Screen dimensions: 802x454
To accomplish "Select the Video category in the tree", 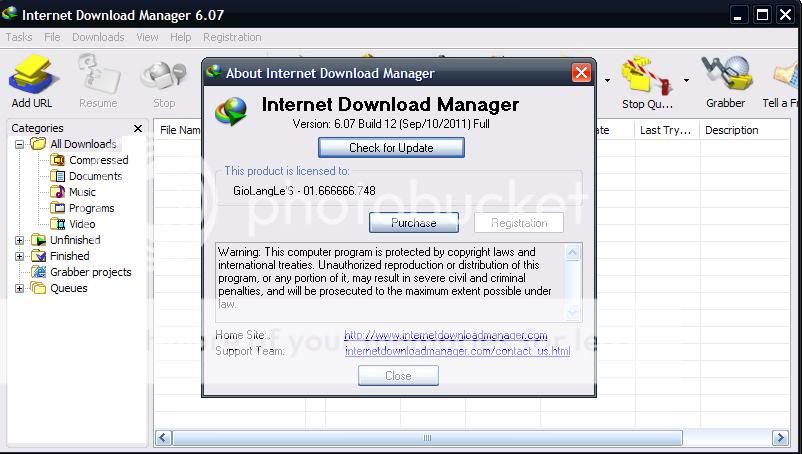I will (x=82, y=224).
